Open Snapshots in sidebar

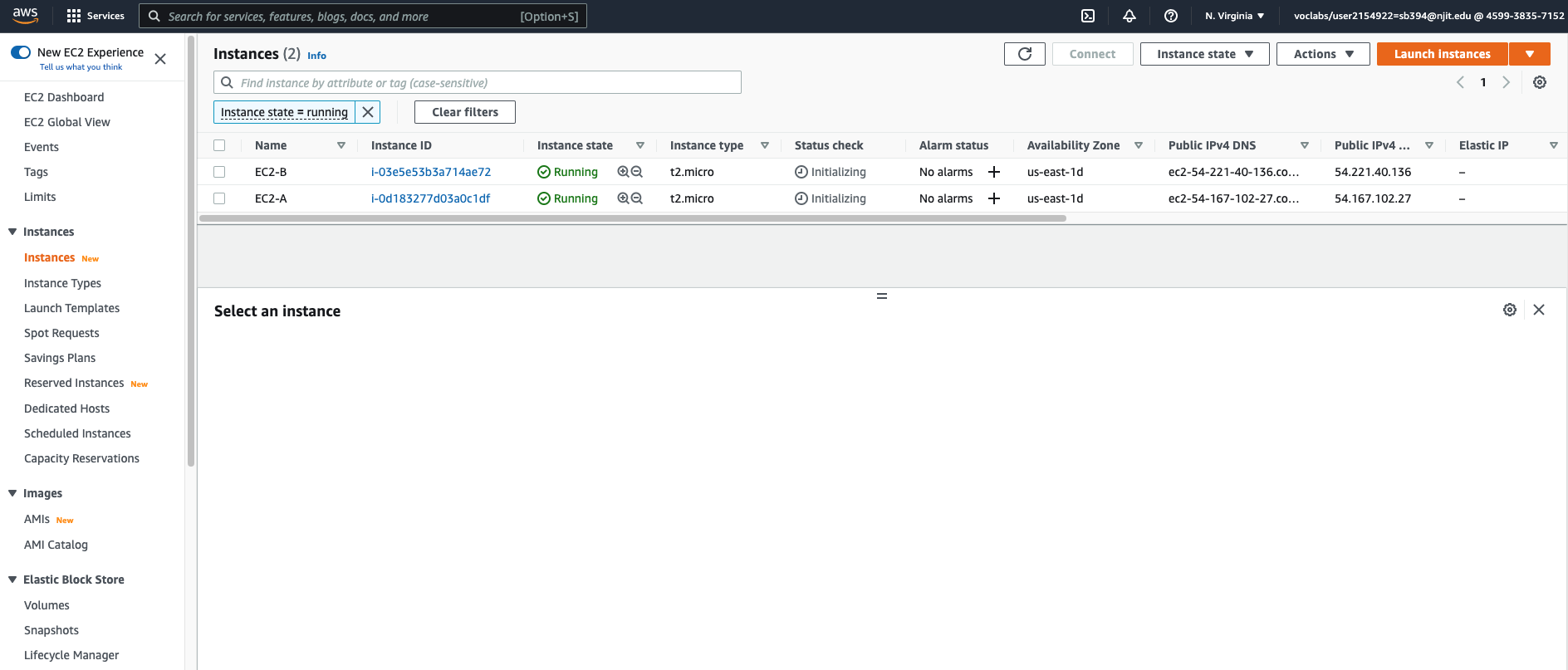(x=51, y=630)
